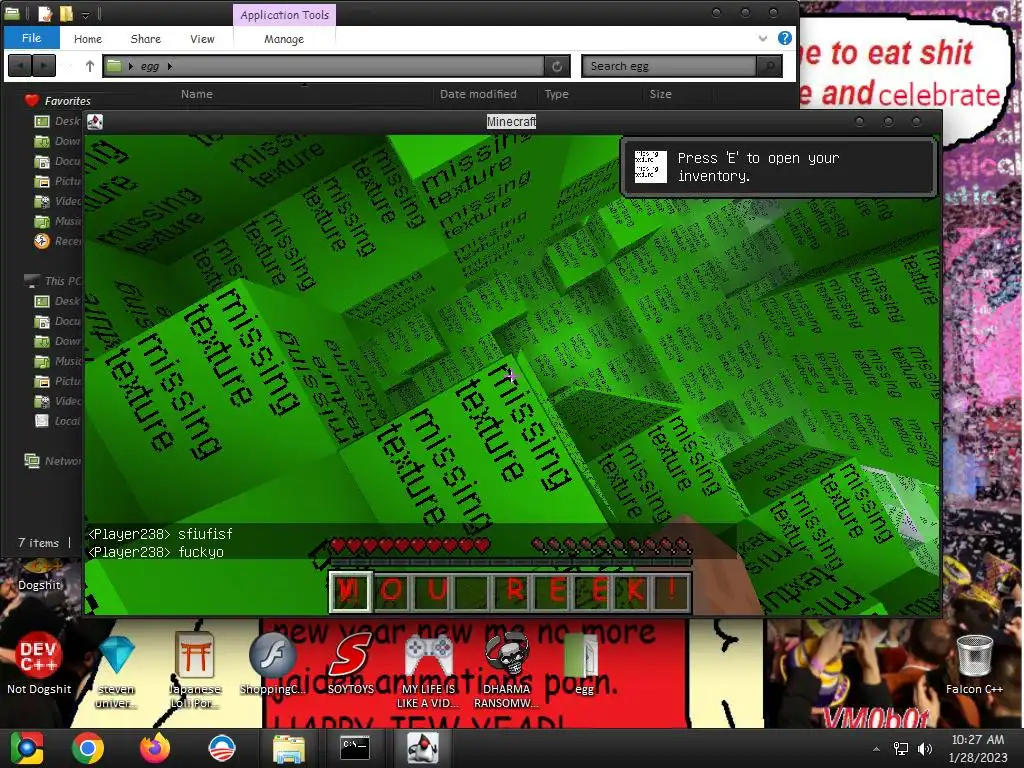
Task: Open the volume speaker tray icon
Action: coord(924,749)
